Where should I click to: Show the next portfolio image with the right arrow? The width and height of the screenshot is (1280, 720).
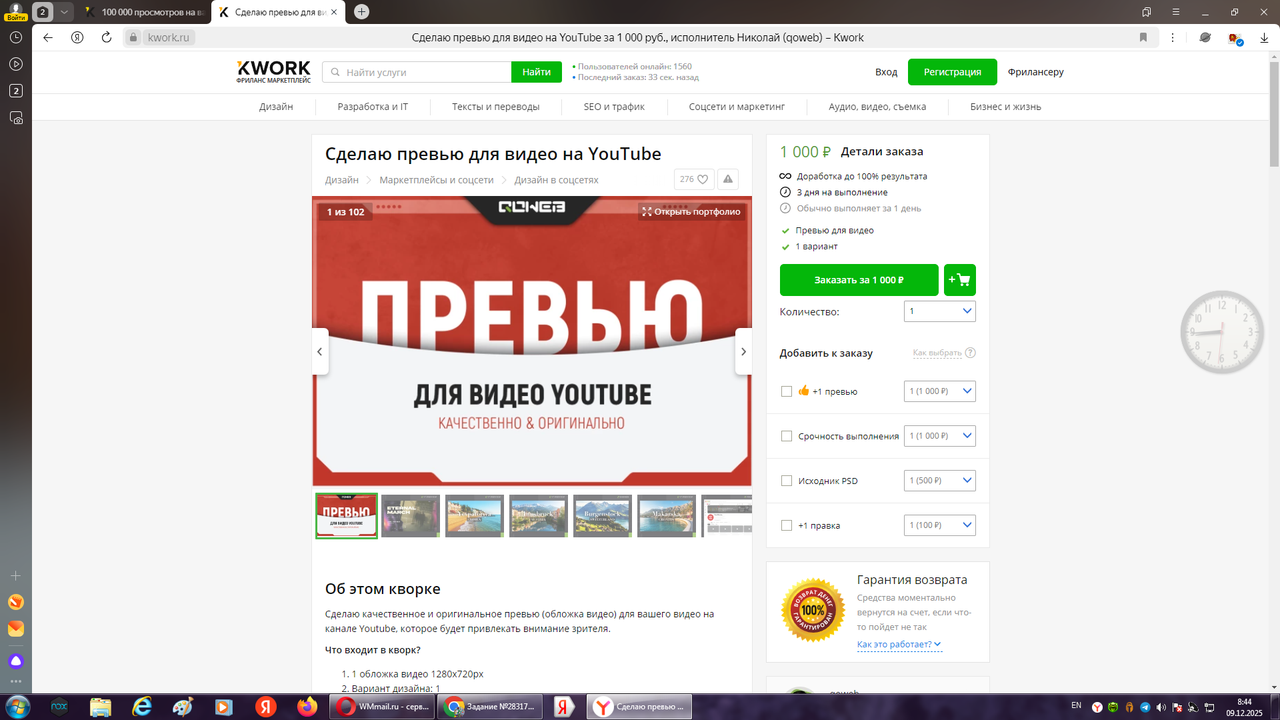pos(743,352)
